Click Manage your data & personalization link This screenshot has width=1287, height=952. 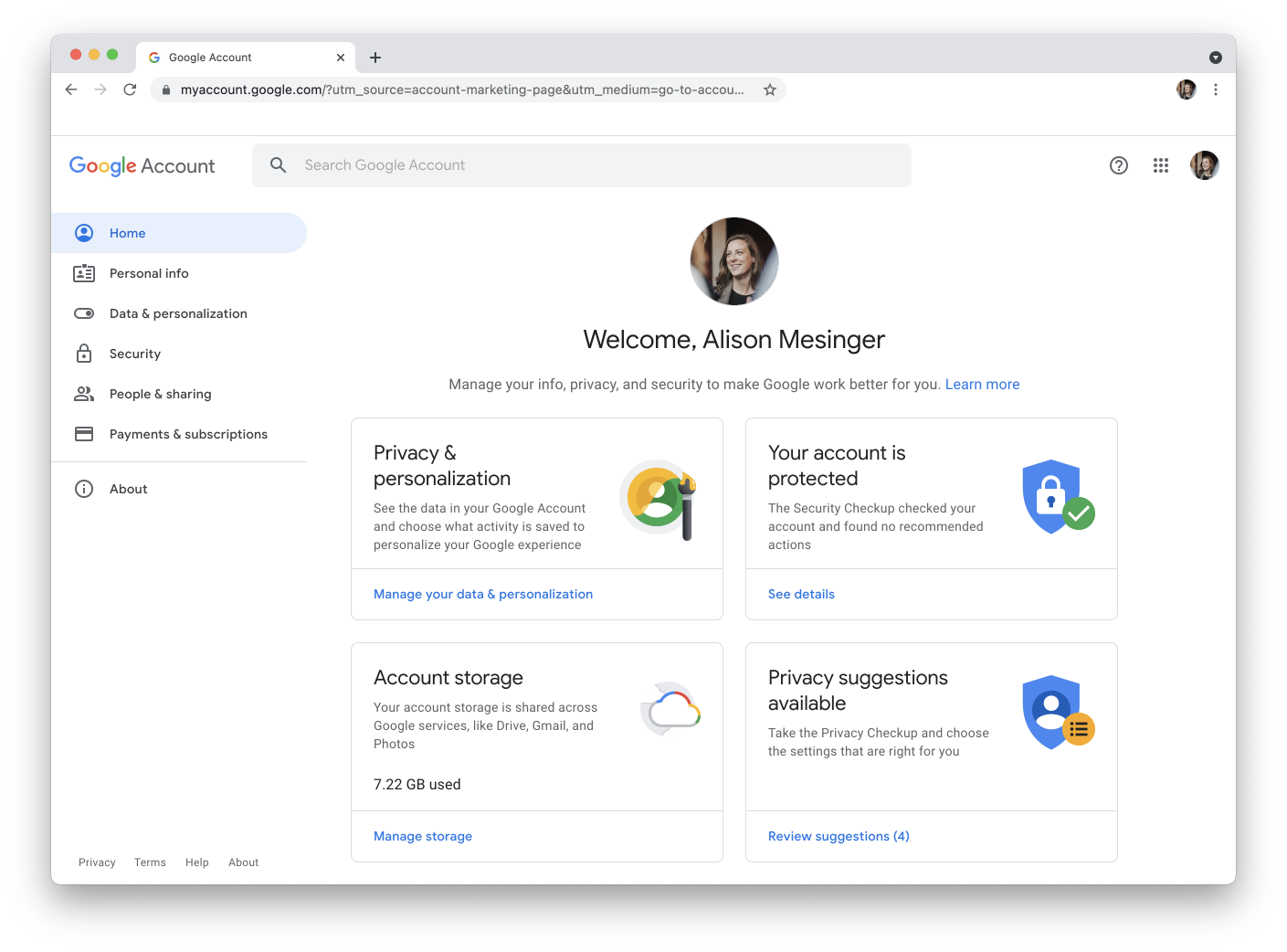coord(483,594)
